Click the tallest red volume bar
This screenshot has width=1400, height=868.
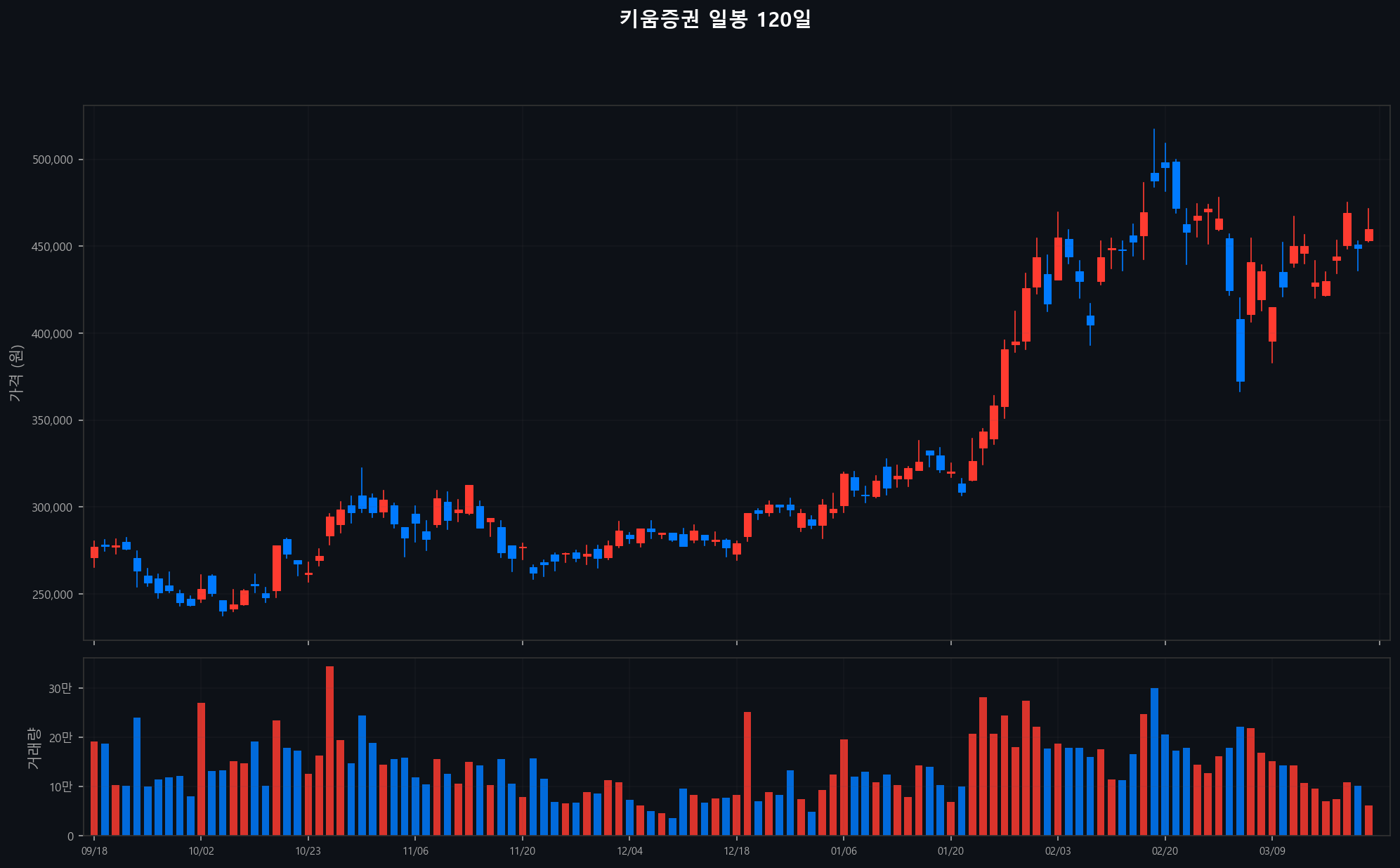(329, 751)
